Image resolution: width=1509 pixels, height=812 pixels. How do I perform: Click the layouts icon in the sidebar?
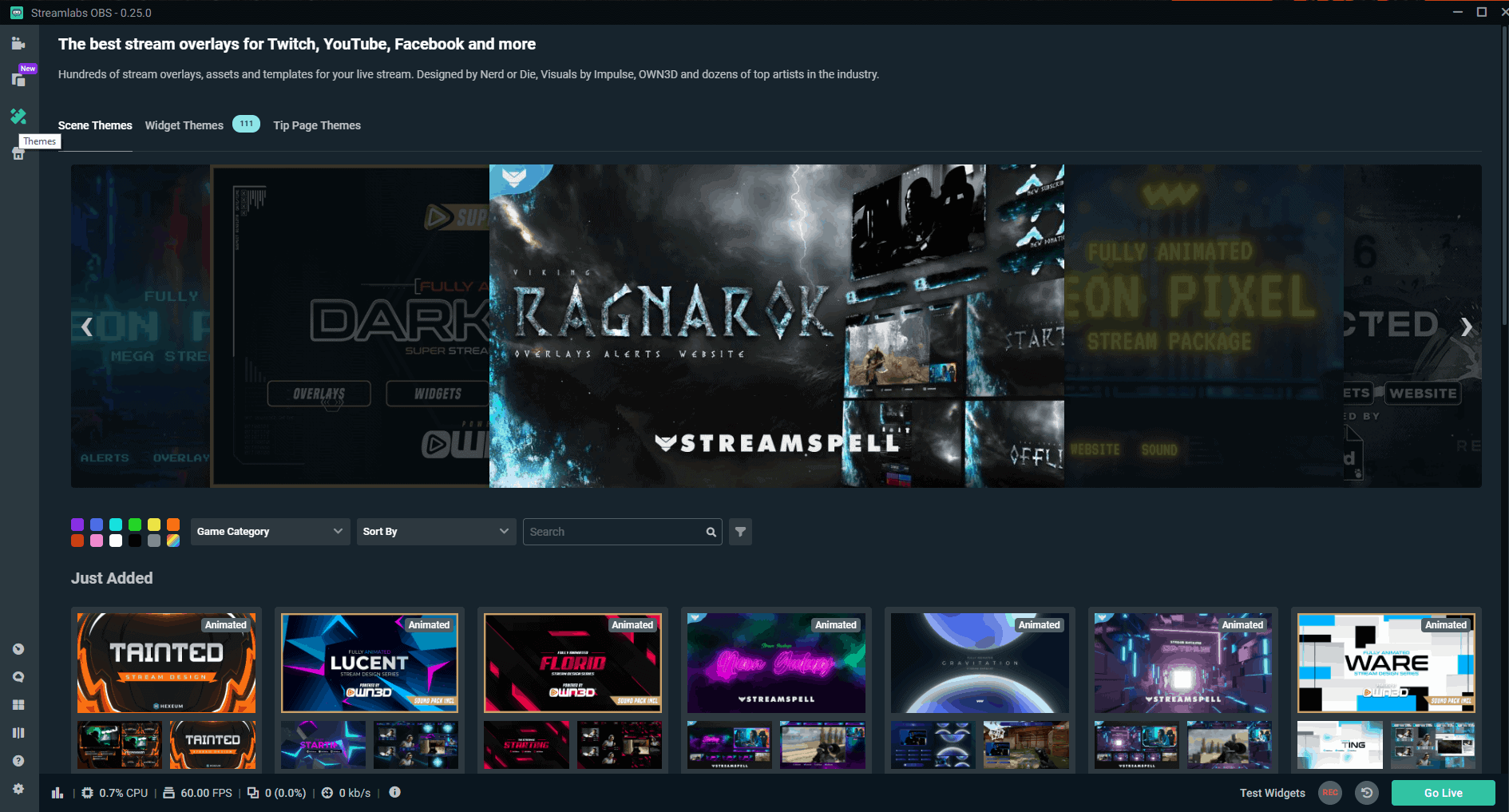click(x=18, y=732)
